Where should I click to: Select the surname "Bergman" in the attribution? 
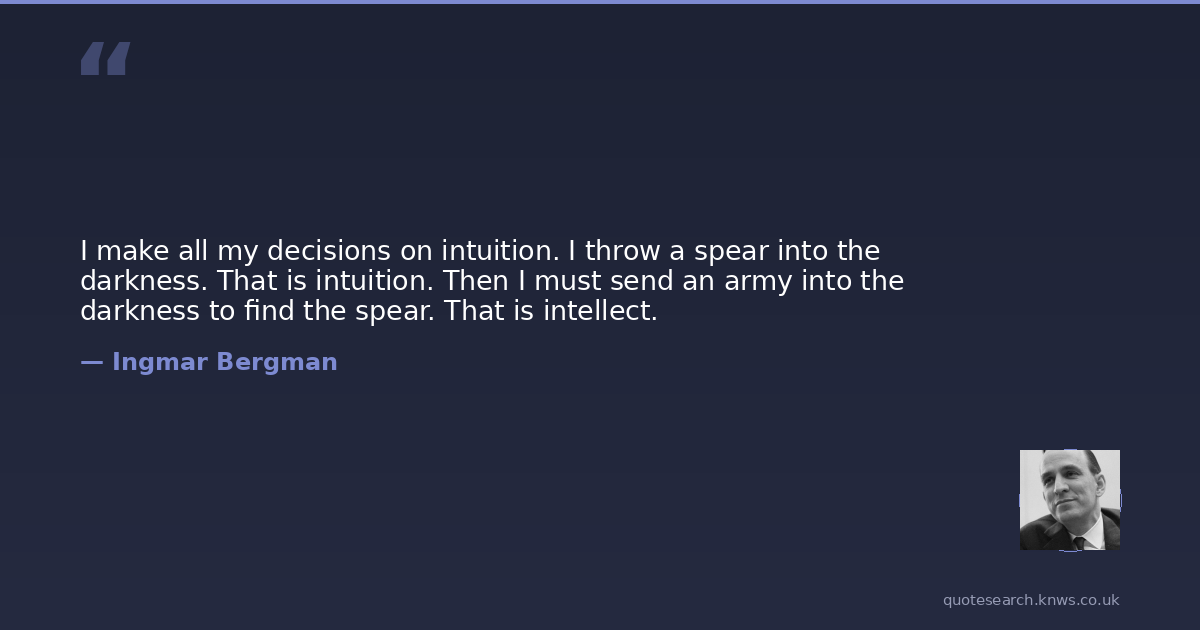277,362
